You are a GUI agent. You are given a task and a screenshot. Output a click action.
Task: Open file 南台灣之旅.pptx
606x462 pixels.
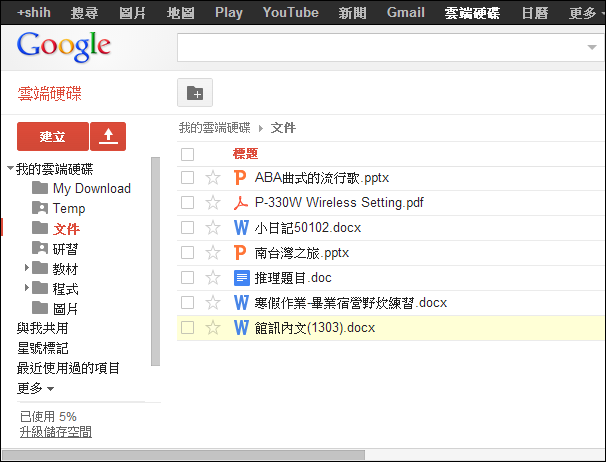coord(302,253)
